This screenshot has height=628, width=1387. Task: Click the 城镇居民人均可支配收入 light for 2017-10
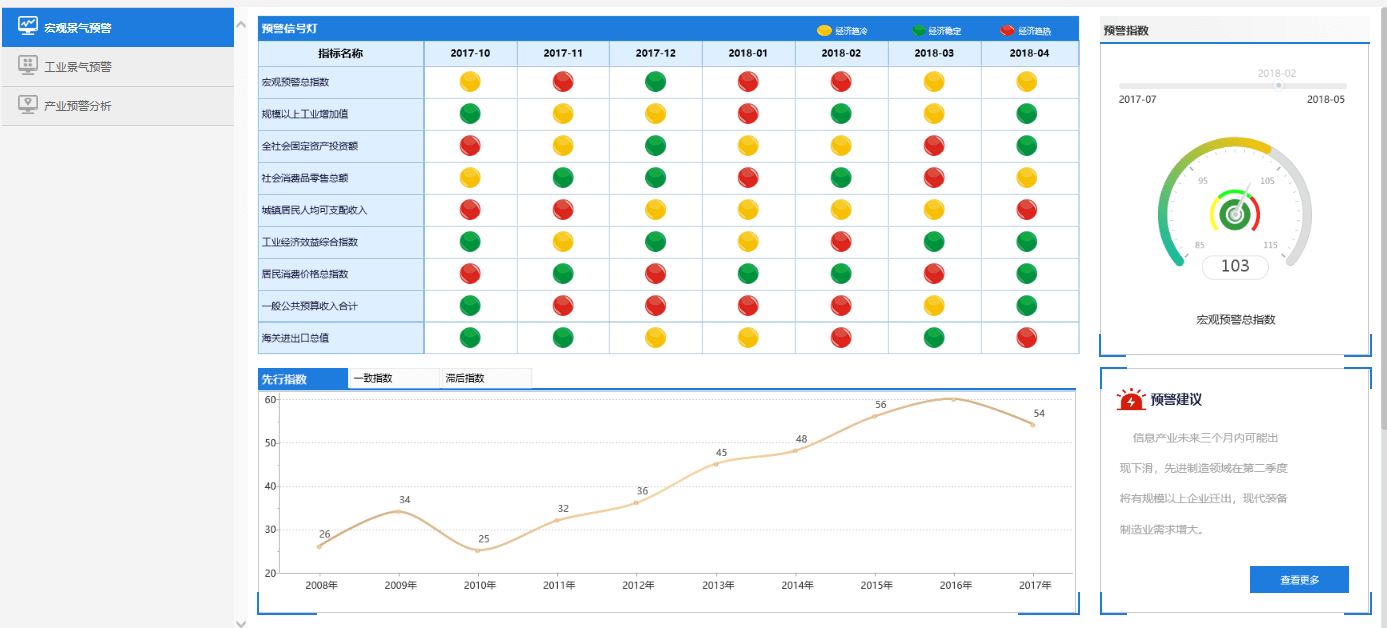click(x=470, y=210)
